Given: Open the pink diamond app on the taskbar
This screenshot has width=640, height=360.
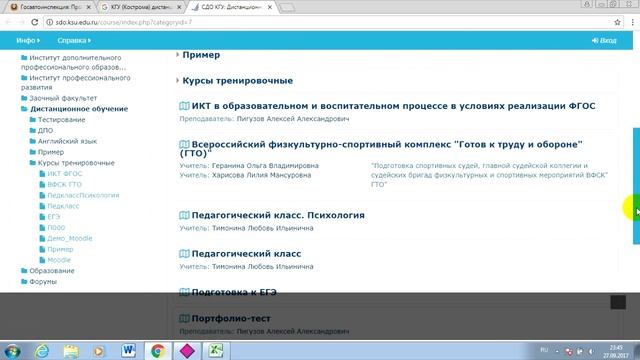Looking at the screenshot, I should tap(187, 351).
